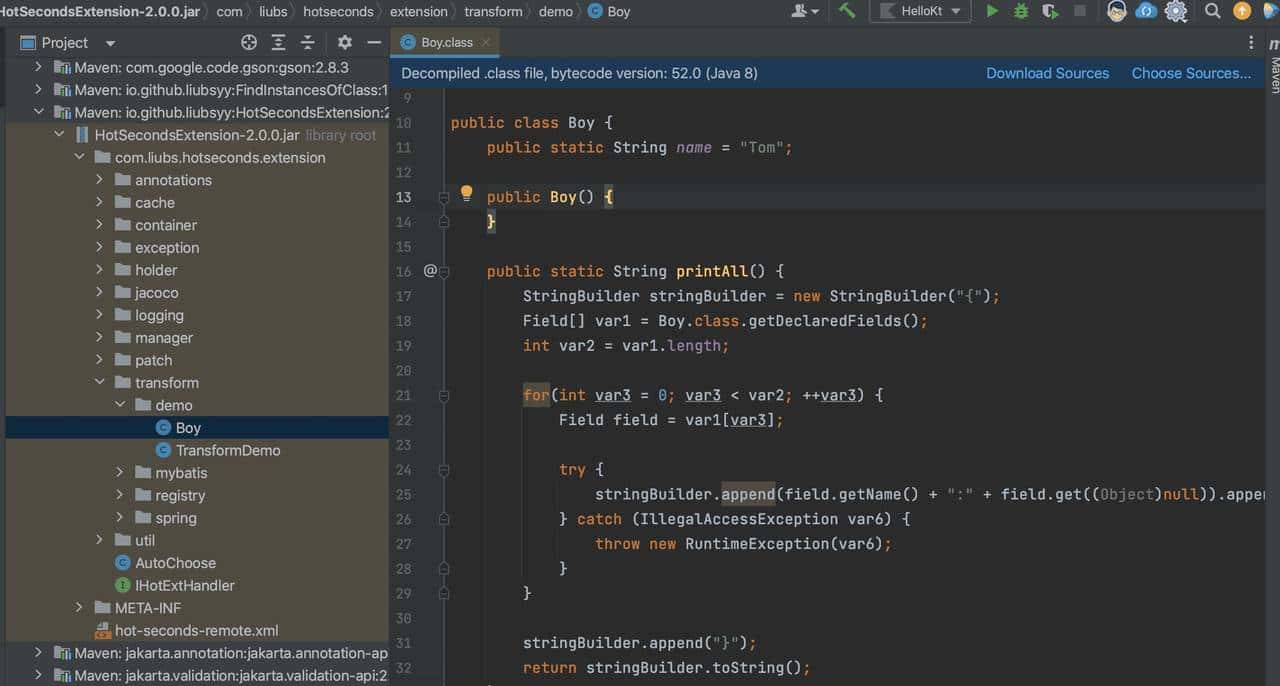Select TransformDemo class in project tree
Image resolution: width=1280 pixels, height=686 pixels.
tap(227, 450)
